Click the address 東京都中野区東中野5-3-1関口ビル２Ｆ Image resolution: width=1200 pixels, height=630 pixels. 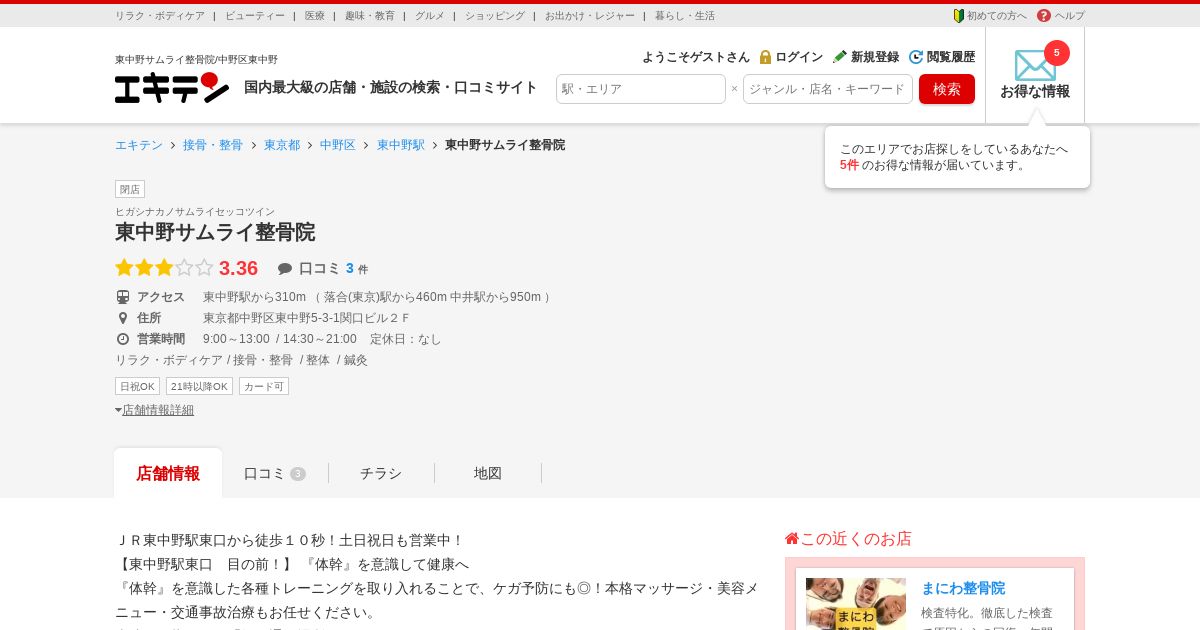click(x=307, y=318)
